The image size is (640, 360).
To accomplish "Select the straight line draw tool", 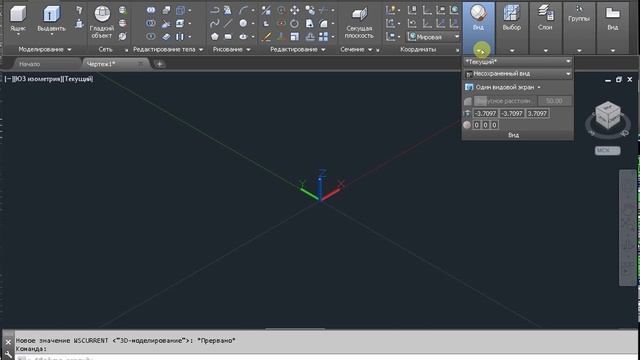I will [228, 23].
